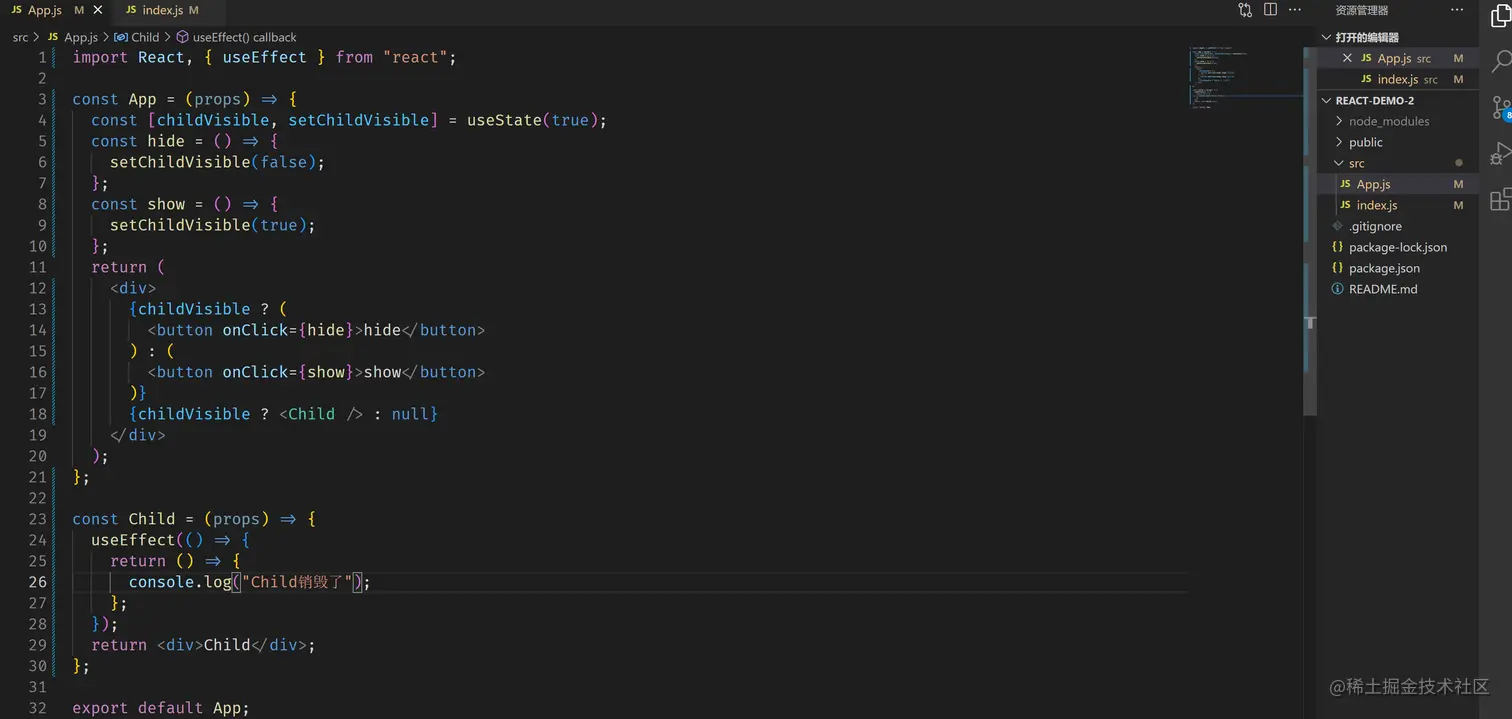1512x719 pixels.
Task: Open Explorer panel more actions ellipsis
Action: pos(1456,10)
